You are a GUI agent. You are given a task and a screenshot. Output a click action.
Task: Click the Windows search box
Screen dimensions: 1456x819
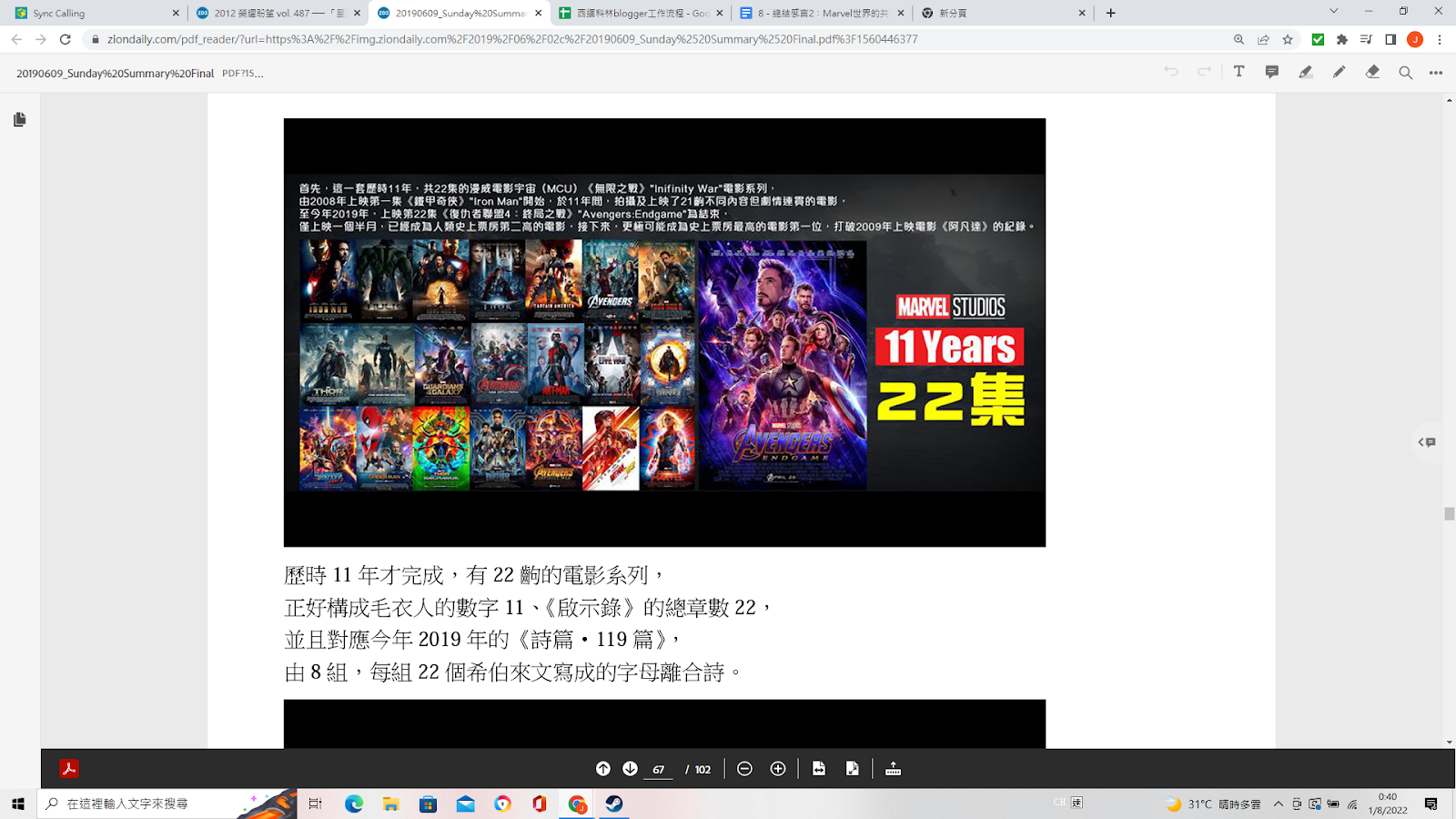167,804
